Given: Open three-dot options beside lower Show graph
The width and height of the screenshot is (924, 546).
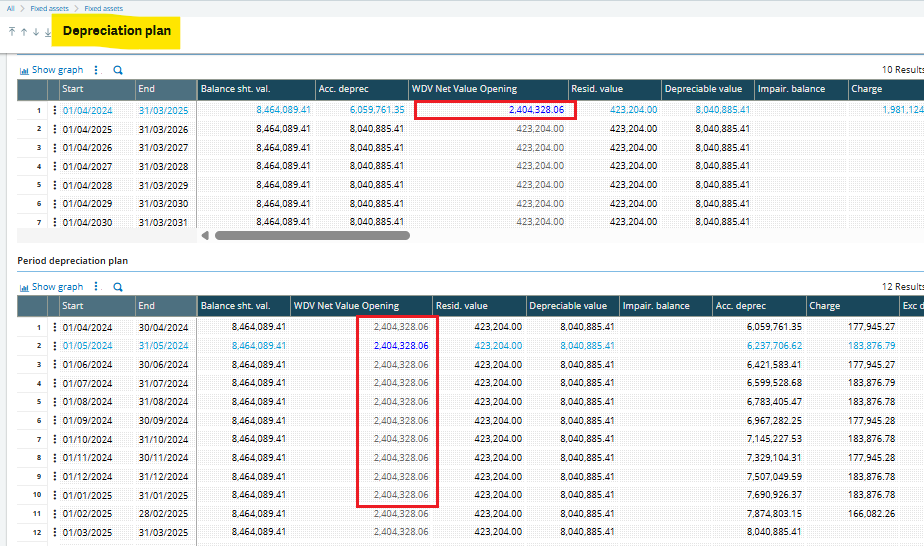Looking at the screenshot, I should [97, 287].
